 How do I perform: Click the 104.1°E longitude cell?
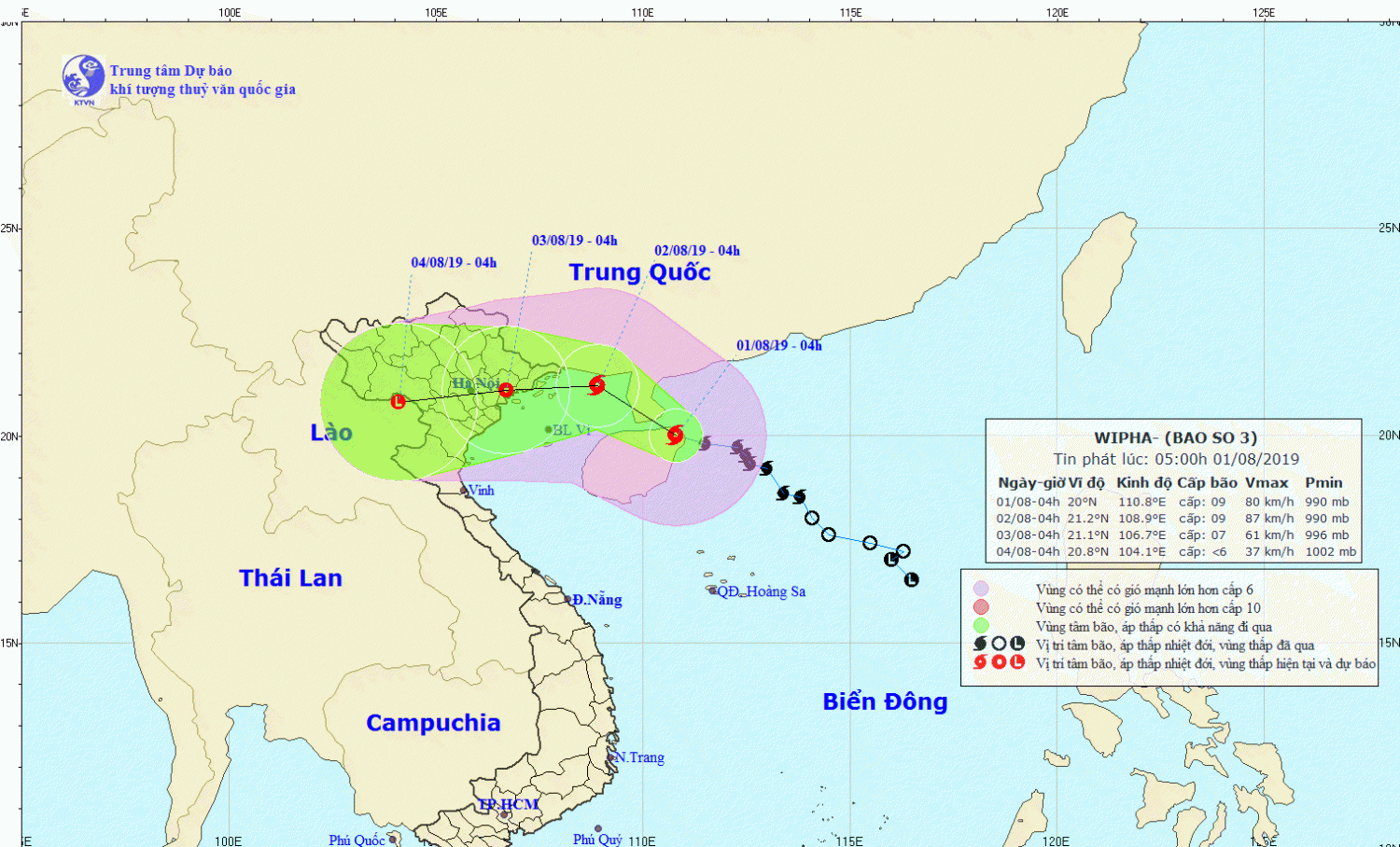1142,552
